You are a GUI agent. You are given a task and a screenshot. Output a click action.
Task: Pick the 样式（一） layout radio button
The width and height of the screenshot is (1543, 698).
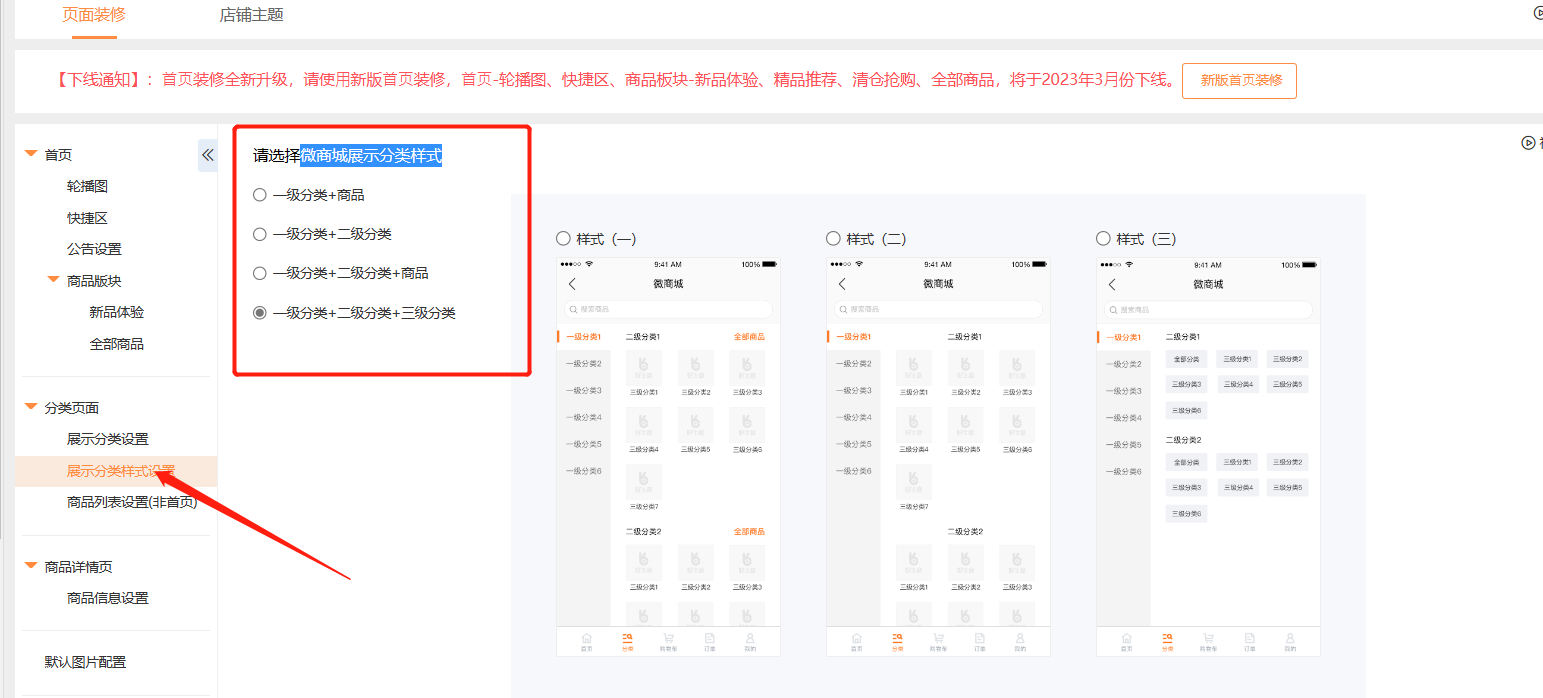tap(563, 239)
